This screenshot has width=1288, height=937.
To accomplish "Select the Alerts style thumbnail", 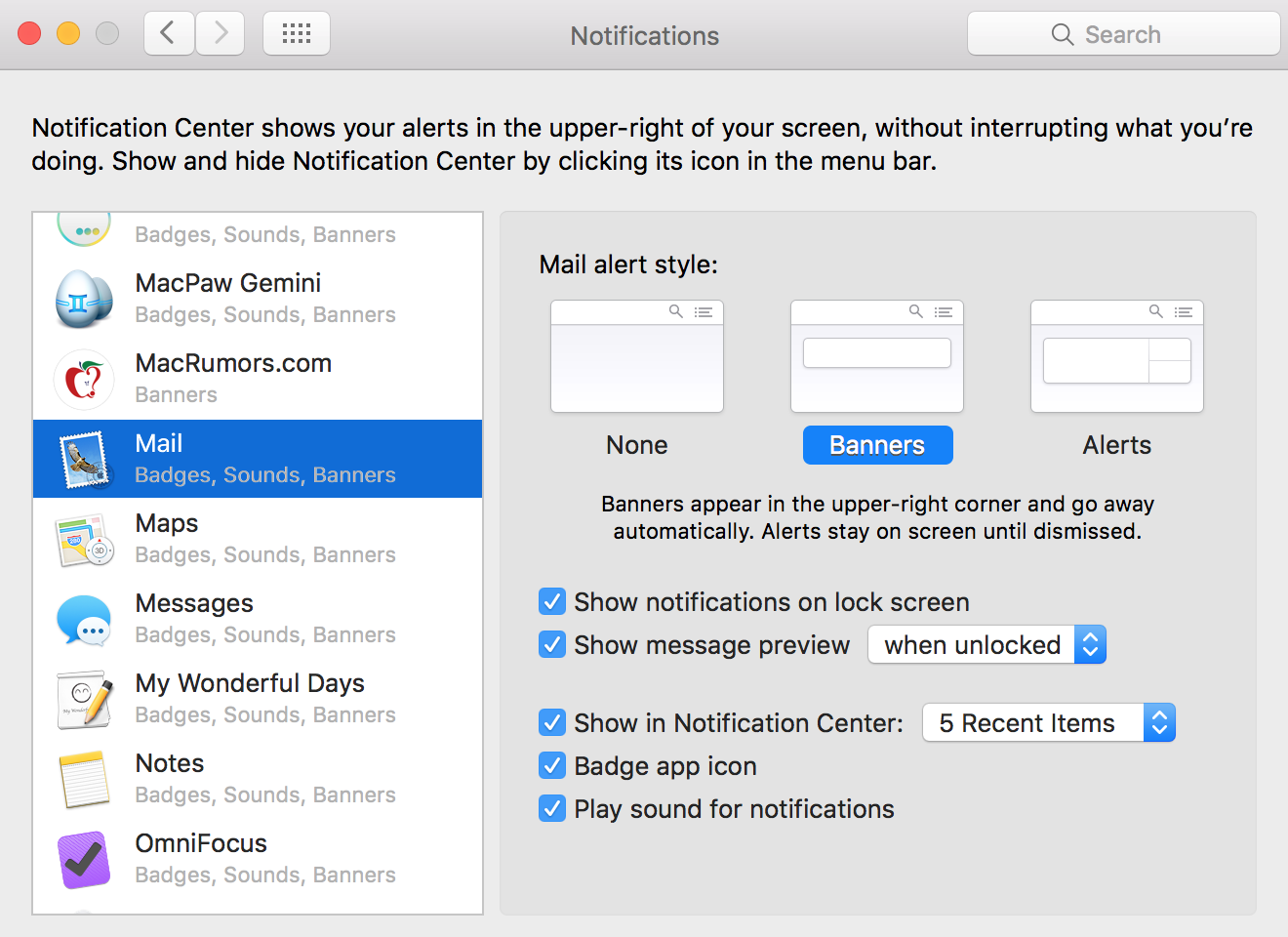I will (1117, 356).
